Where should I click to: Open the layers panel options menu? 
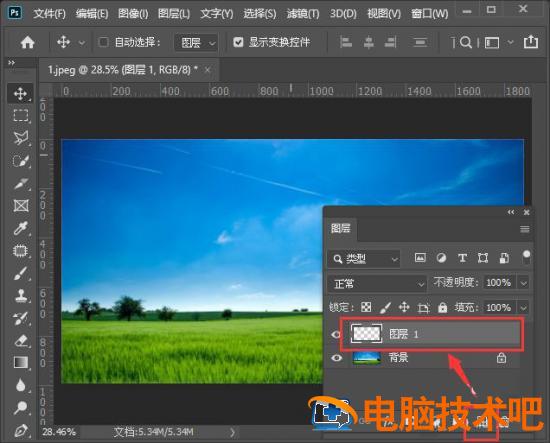click(525, 229)
